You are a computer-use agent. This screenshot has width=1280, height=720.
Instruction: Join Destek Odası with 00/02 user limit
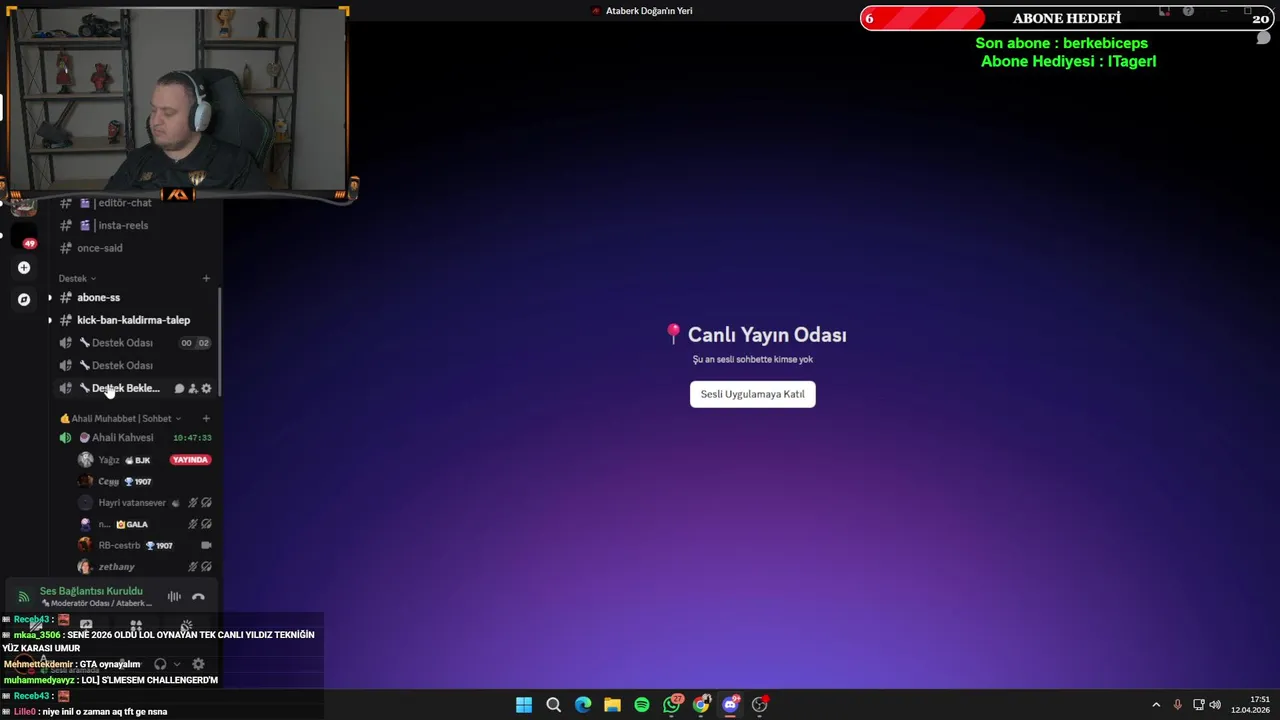coord(134,343)
